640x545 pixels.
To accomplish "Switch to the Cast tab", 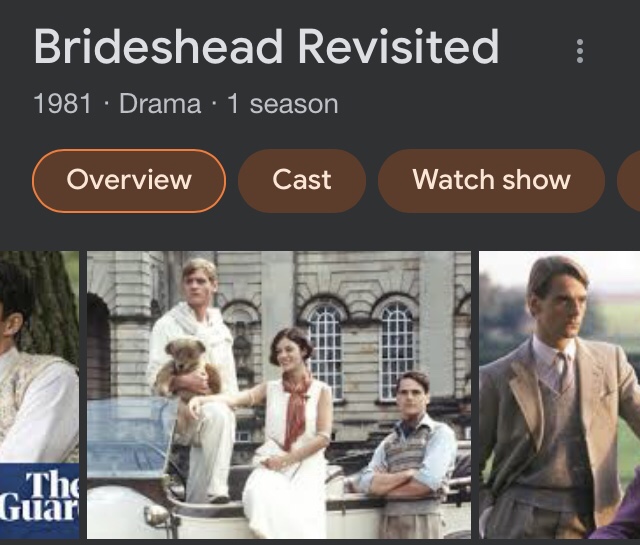I will (x=302, y=180).
